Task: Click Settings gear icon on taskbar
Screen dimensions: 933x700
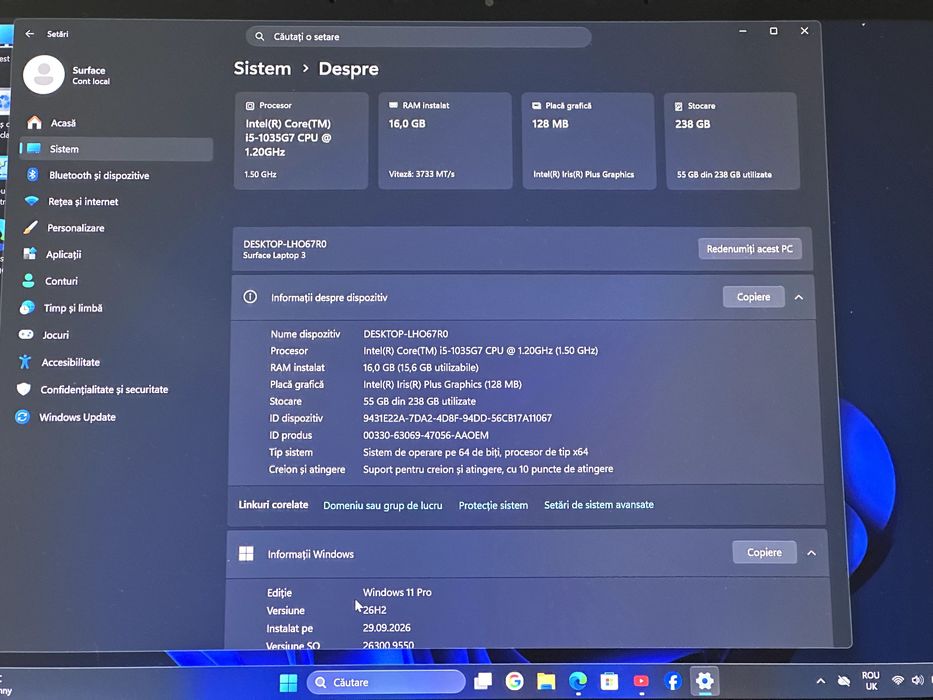Action: click(705, 681)
